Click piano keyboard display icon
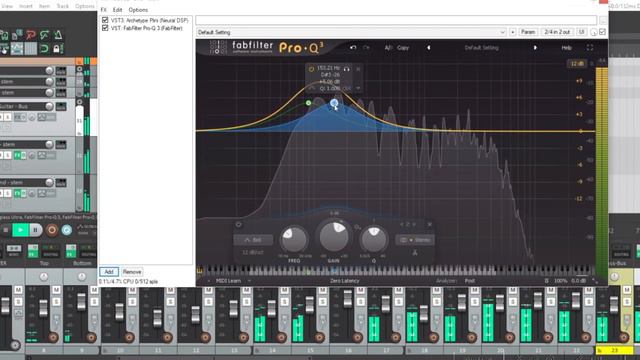Screen dimensions: 640x360 click(200, 271)
